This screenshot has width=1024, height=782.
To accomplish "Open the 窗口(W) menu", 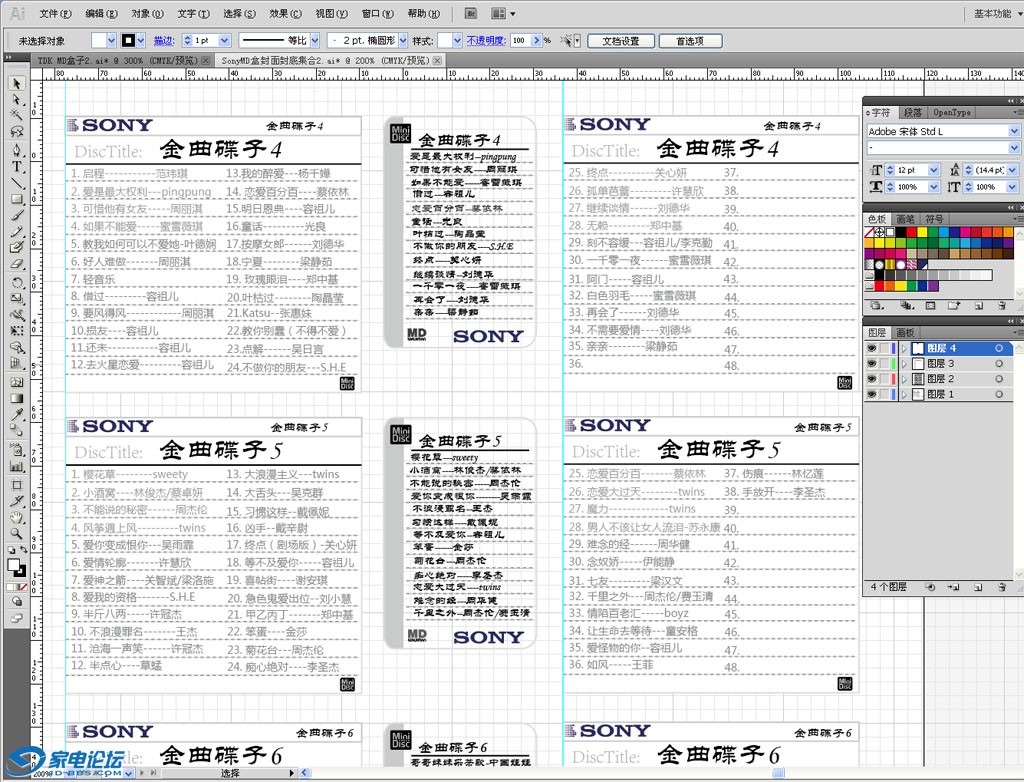I will click(x=377, y=13).
